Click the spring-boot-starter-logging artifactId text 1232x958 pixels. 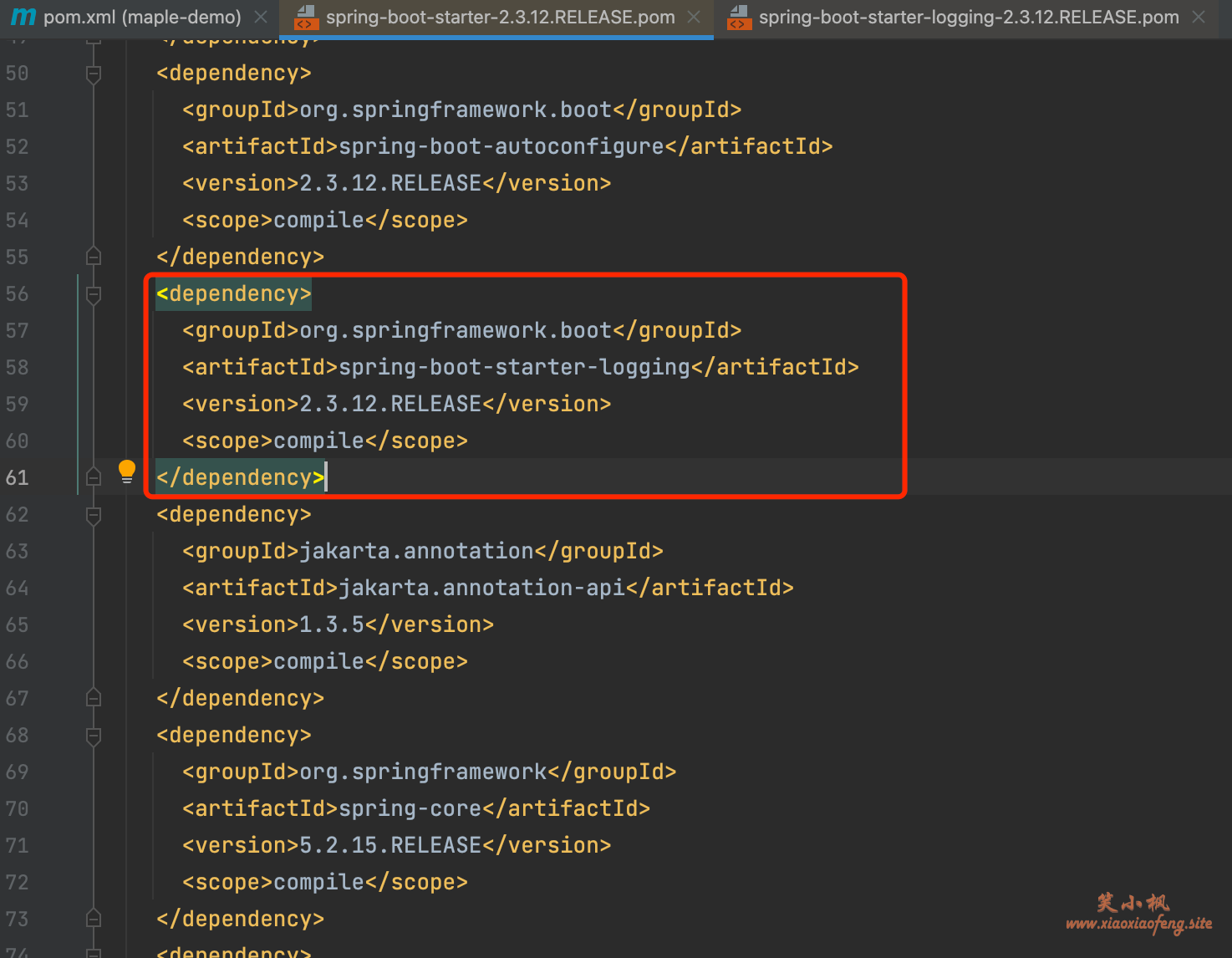(x=514, y=367)
